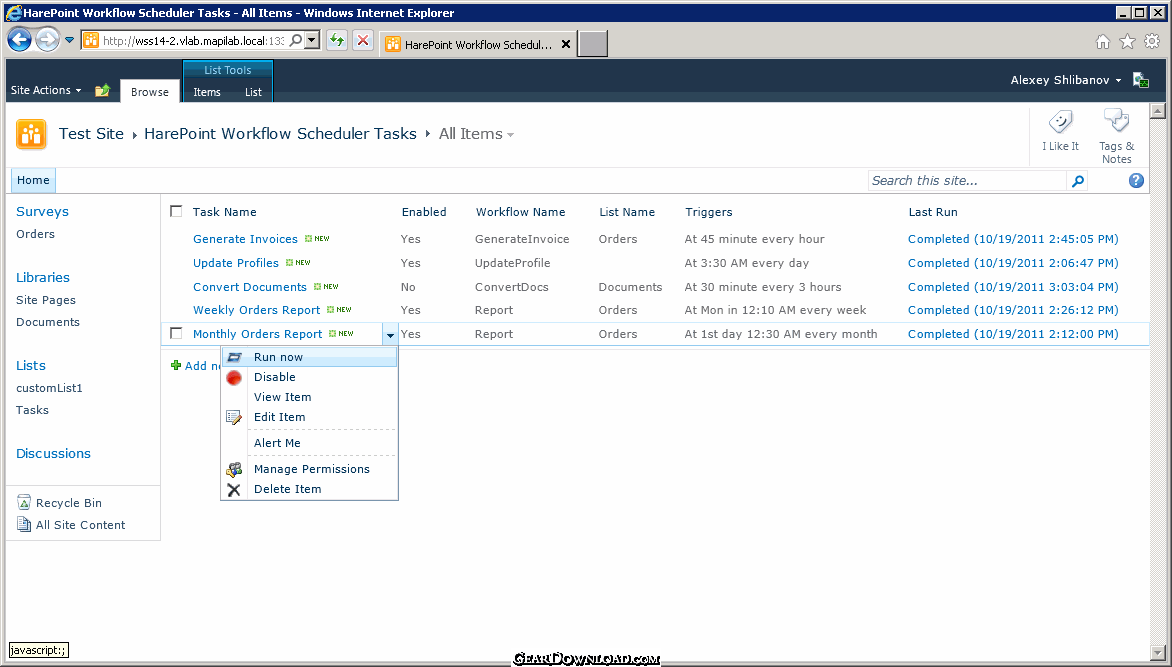Viewport: 1172px width, 667px height.
Task: Open customList1 in sidebar
Action: pos(49,388)
